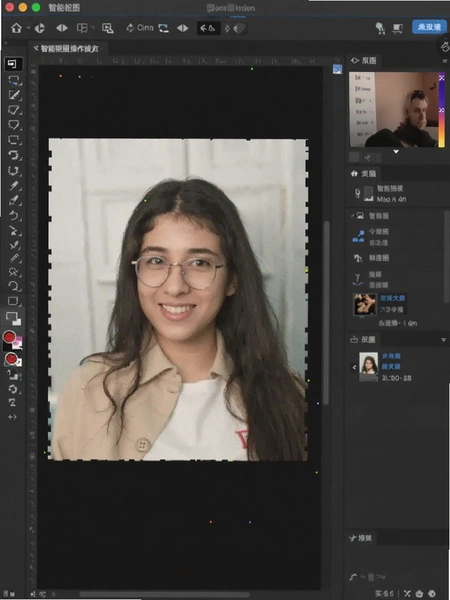Open the small chevron dropdown beside Home icon
The height and width of the screenshot is (600, 450).
pos(28,28)
